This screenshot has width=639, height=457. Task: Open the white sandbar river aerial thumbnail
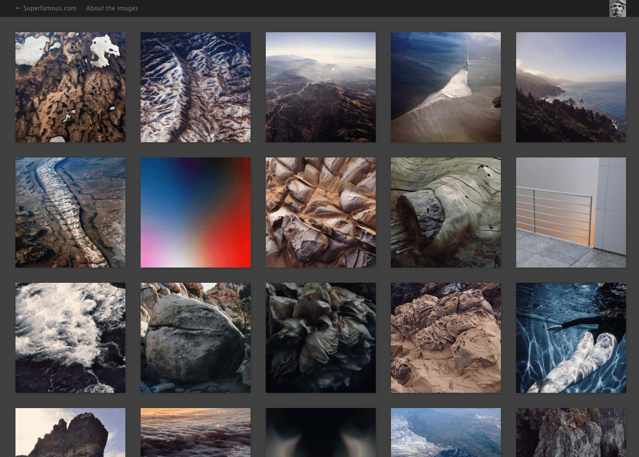446,87
